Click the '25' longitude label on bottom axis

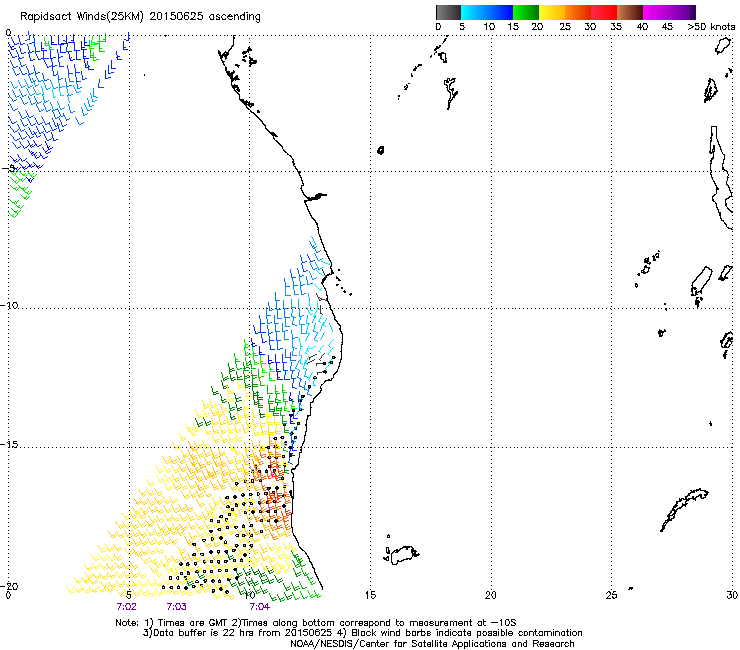[611, 595]
